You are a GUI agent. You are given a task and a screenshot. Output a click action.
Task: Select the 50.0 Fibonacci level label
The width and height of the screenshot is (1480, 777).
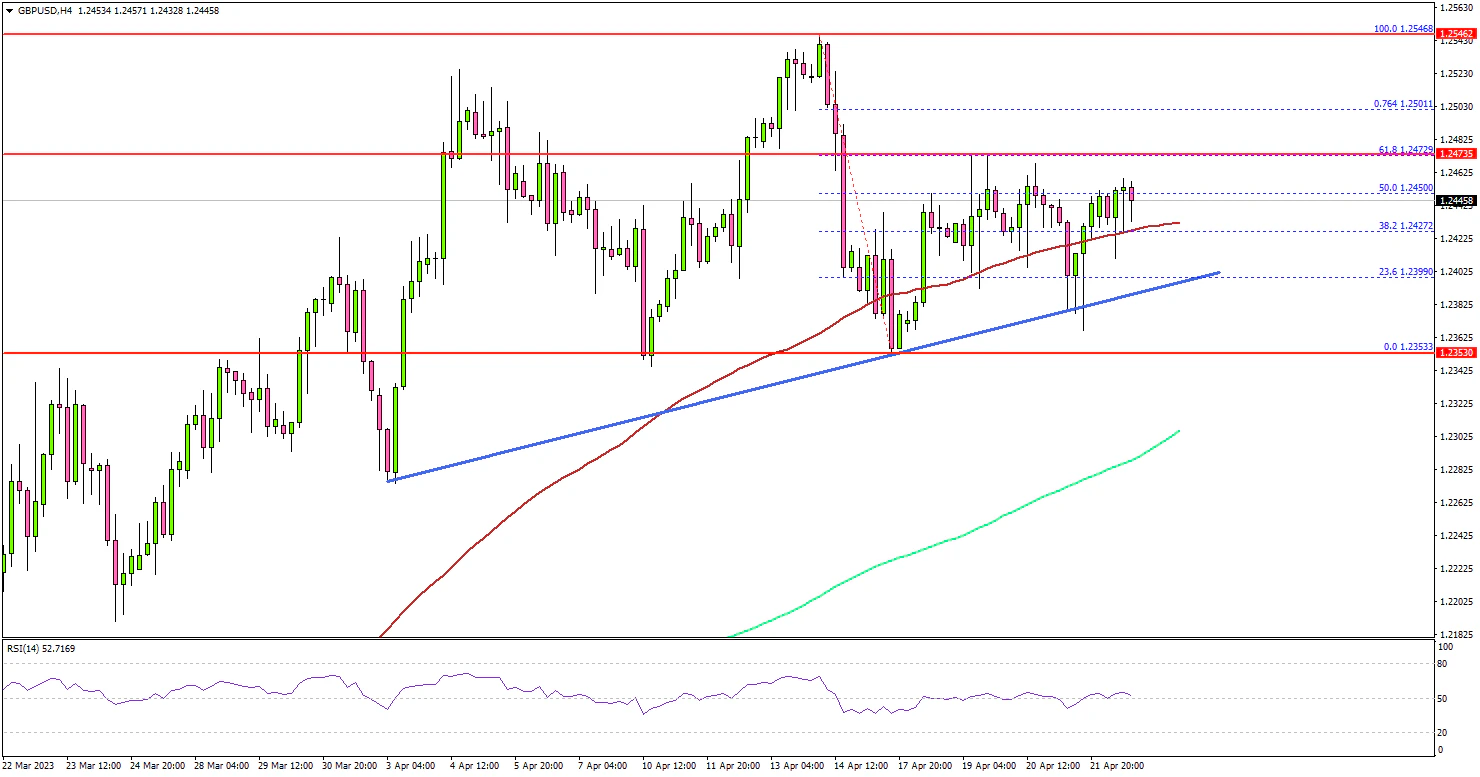pos(1405,187)
